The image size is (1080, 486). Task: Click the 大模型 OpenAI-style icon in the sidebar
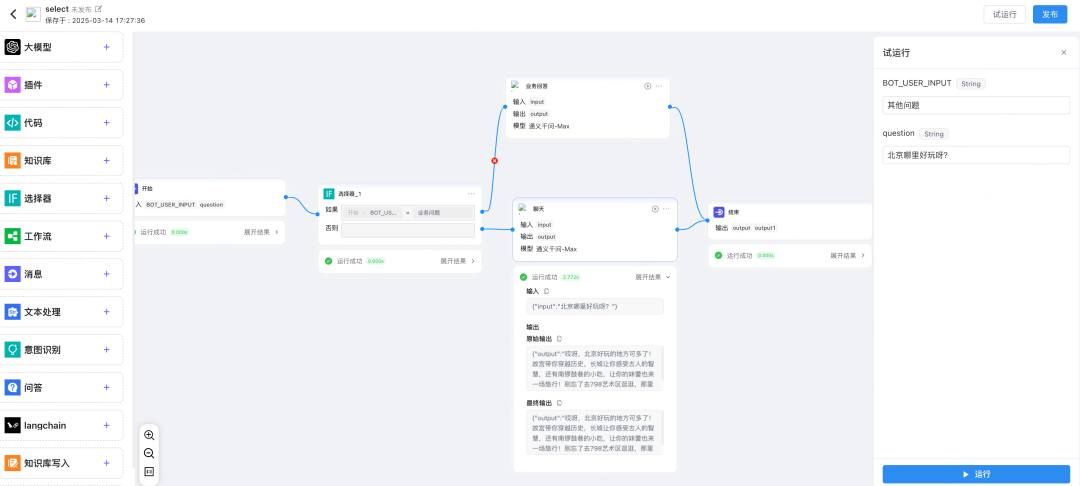(x=12, y=47)
